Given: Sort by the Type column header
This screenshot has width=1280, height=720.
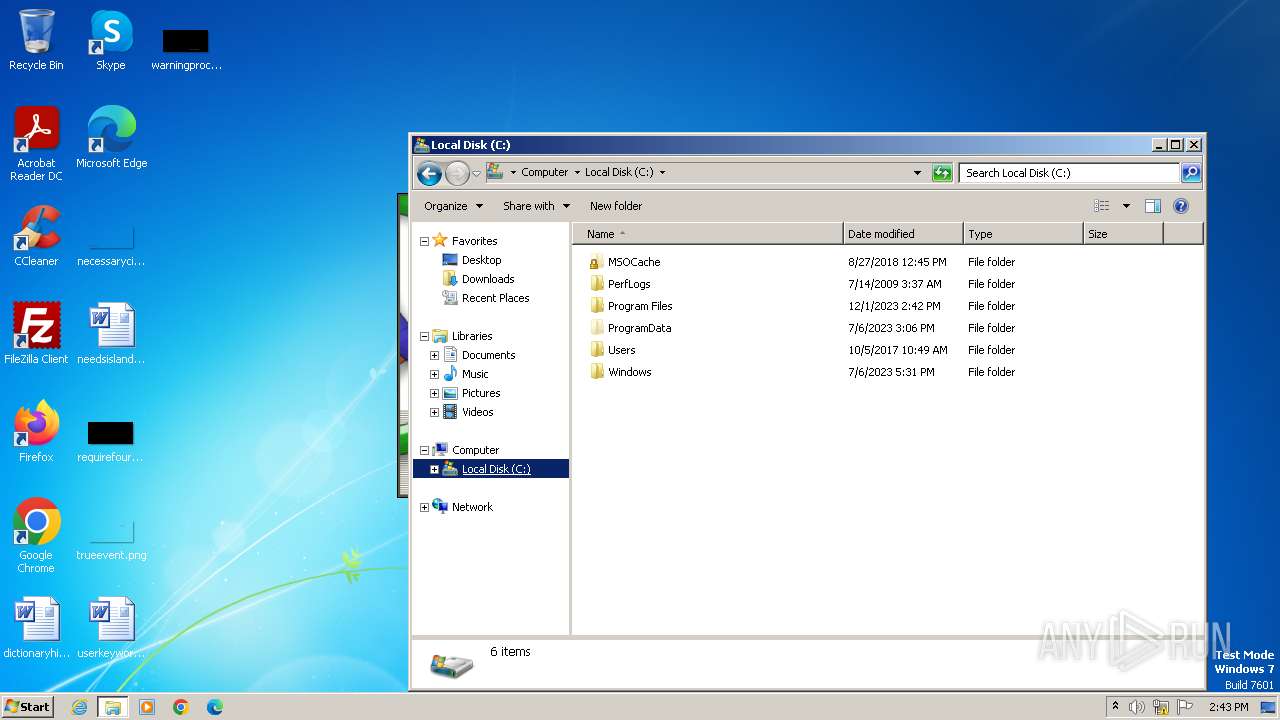Looking at the screenshot, I should 1023,234.
